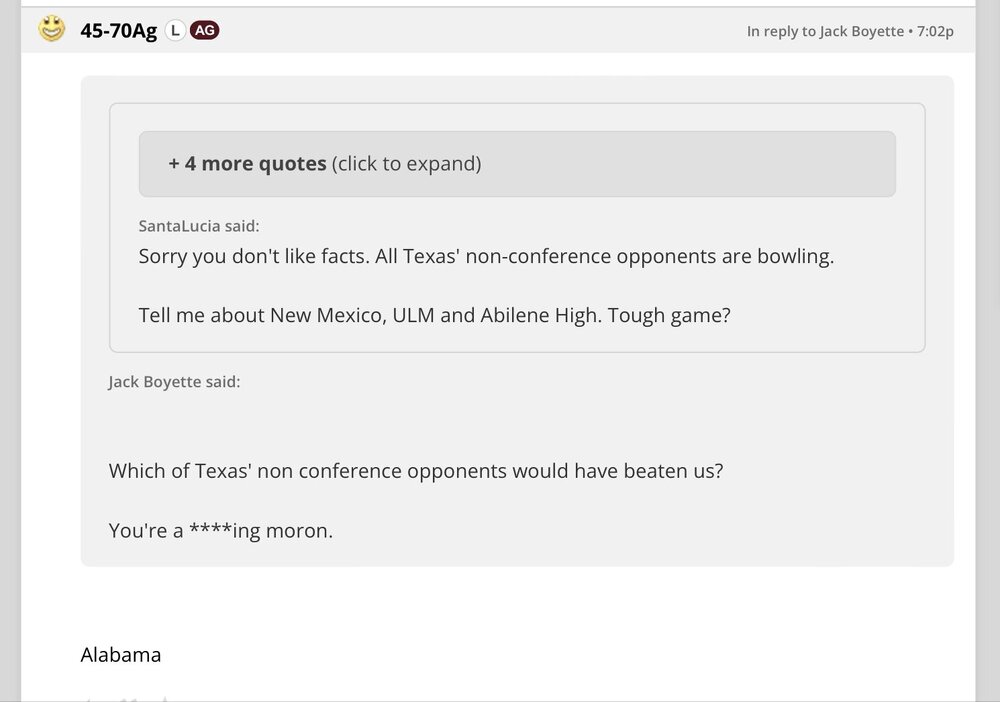Click the Which of Texas' non conference line
This screenshot has height=702, width=1000.
coord(415,470)
